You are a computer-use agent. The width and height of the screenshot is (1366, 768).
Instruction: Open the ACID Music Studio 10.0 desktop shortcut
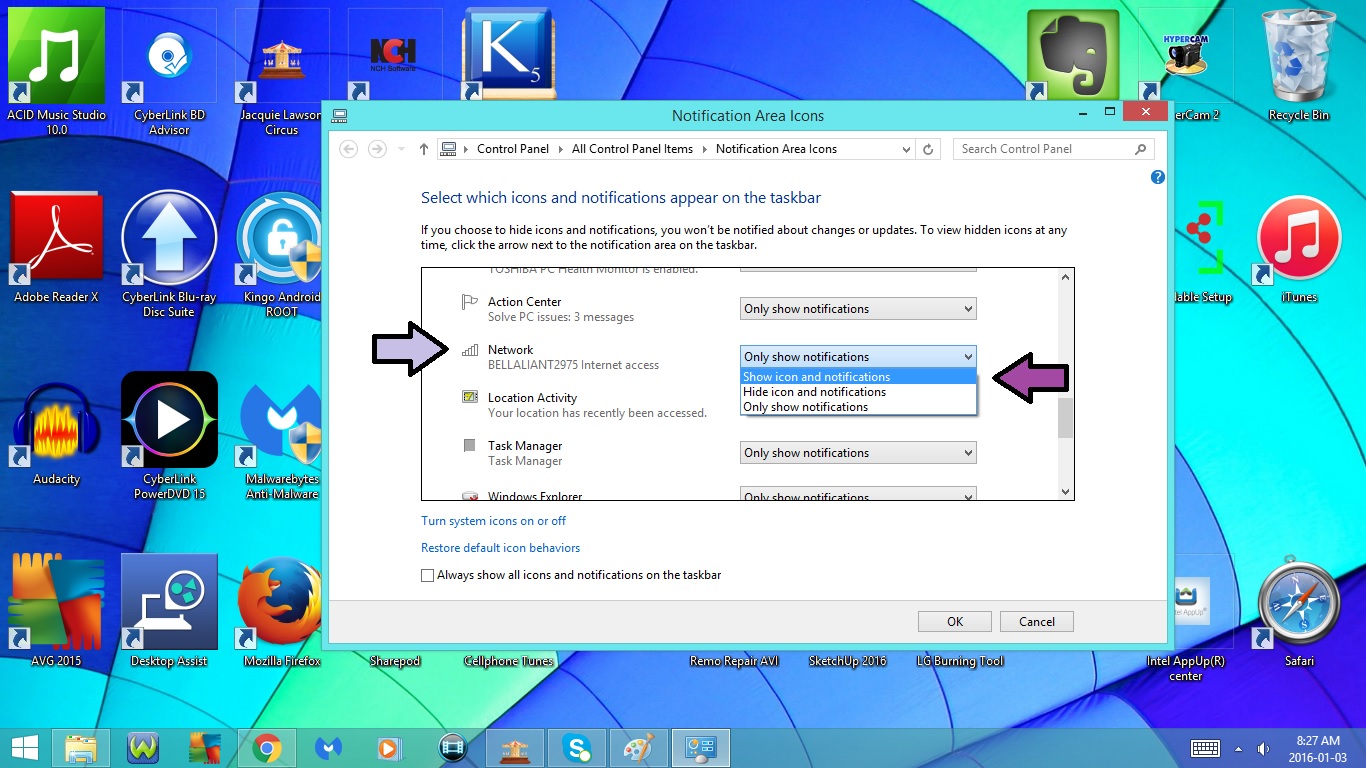click(x=56, y=70)
